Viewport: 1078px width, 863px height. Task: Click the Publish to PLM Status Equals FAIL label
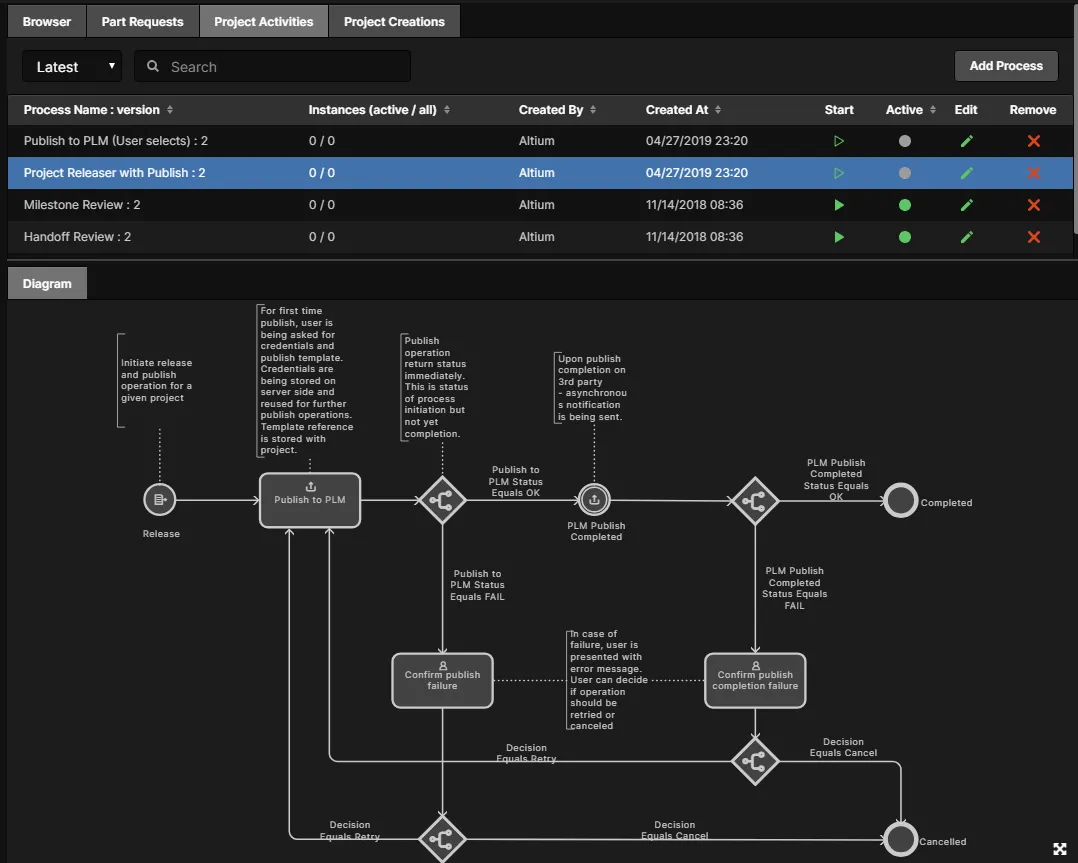click(477, 585)
